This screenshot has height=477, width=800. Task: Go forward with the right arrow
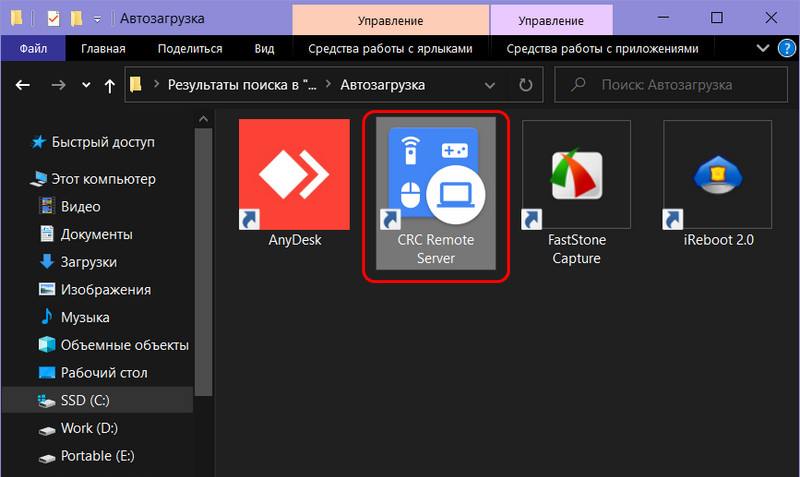(58, 85)
